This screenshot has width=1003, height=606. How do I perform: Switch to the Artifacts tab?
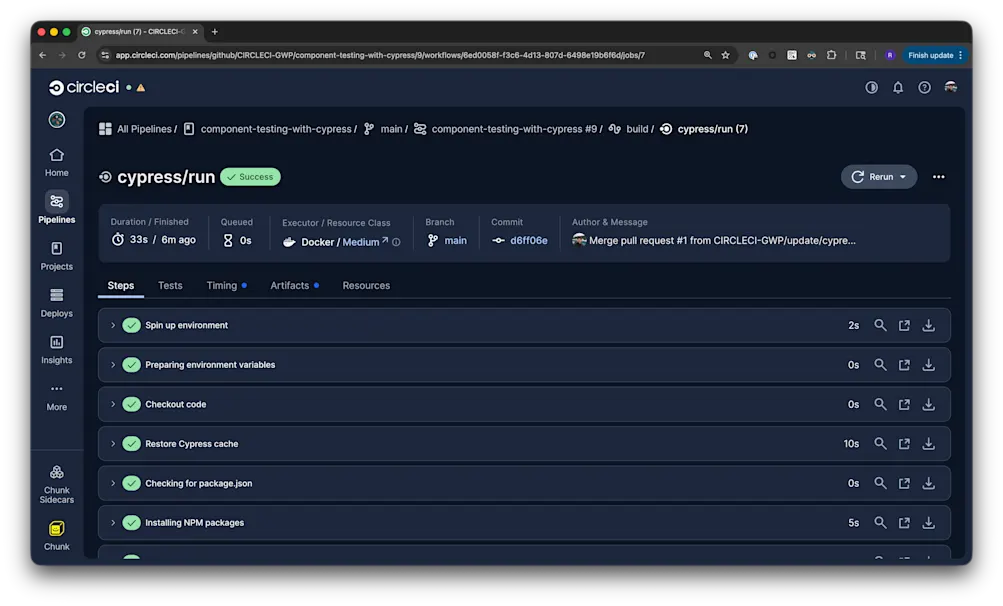point(294,285)
